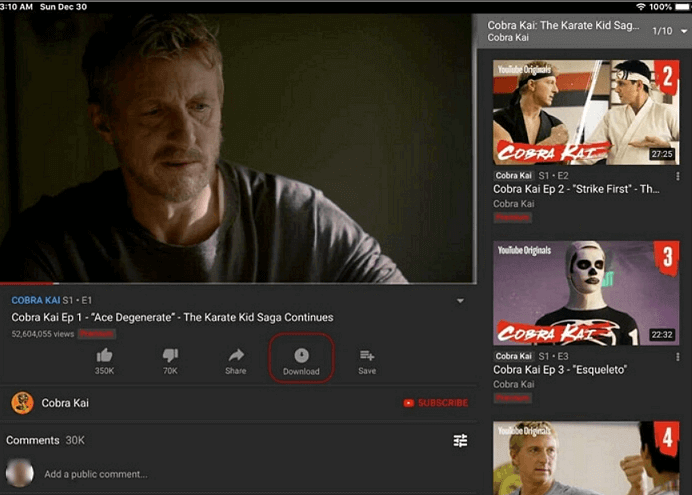Image resolution: width=692 pixels, height=495 pixels.
Task: Seek on the video progress bar
Action: click(238, 283)
